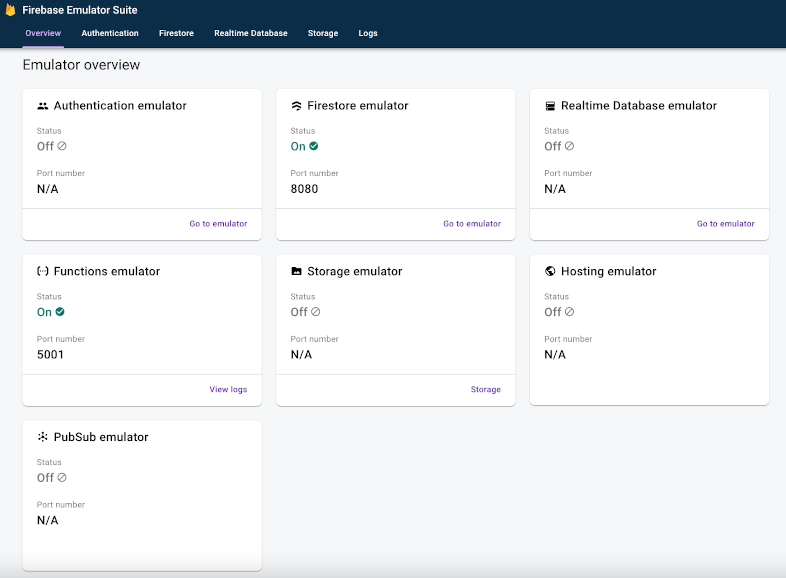This screenshot has height=578, width=786.
Task: Click the Firebase flame logo icon
Action: pos(10,10)
